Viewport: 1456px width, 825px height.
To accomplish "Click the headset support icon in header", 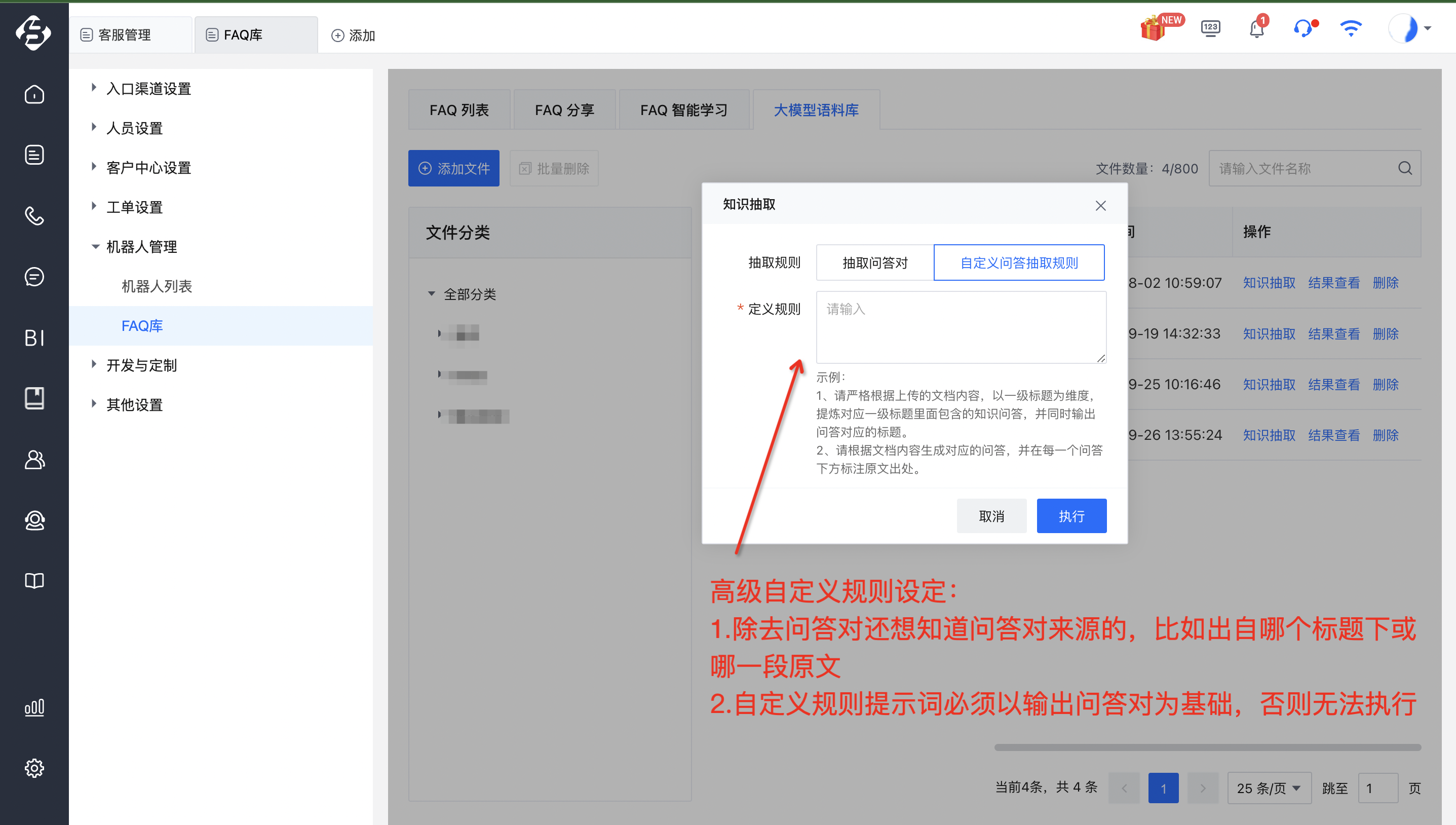I will pyautogui.click(x=1304, y=28).
